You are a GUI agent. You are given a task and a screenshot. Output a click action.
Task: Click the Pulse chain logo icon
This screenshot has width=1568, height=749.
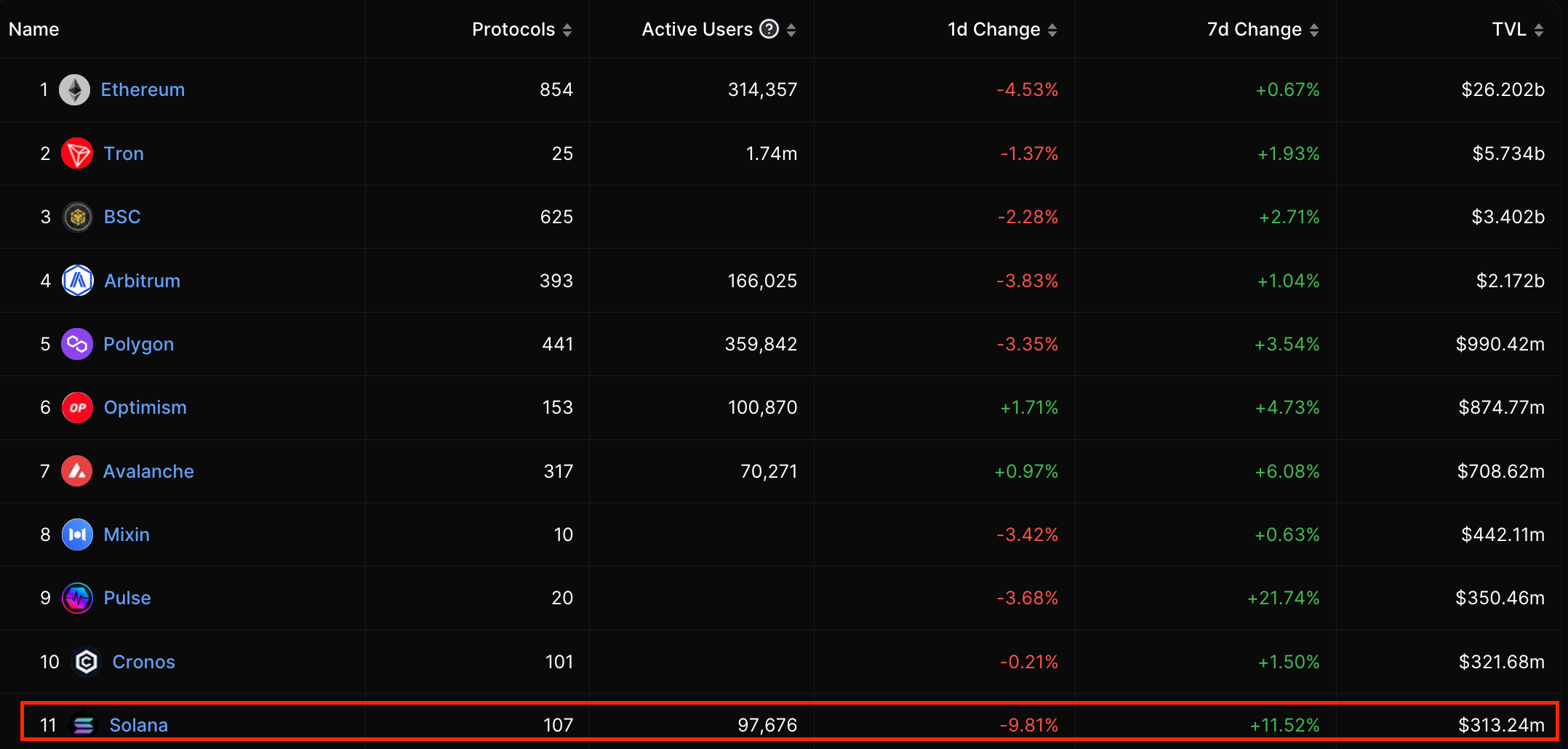pyautogui.click(x=77, y=598)
